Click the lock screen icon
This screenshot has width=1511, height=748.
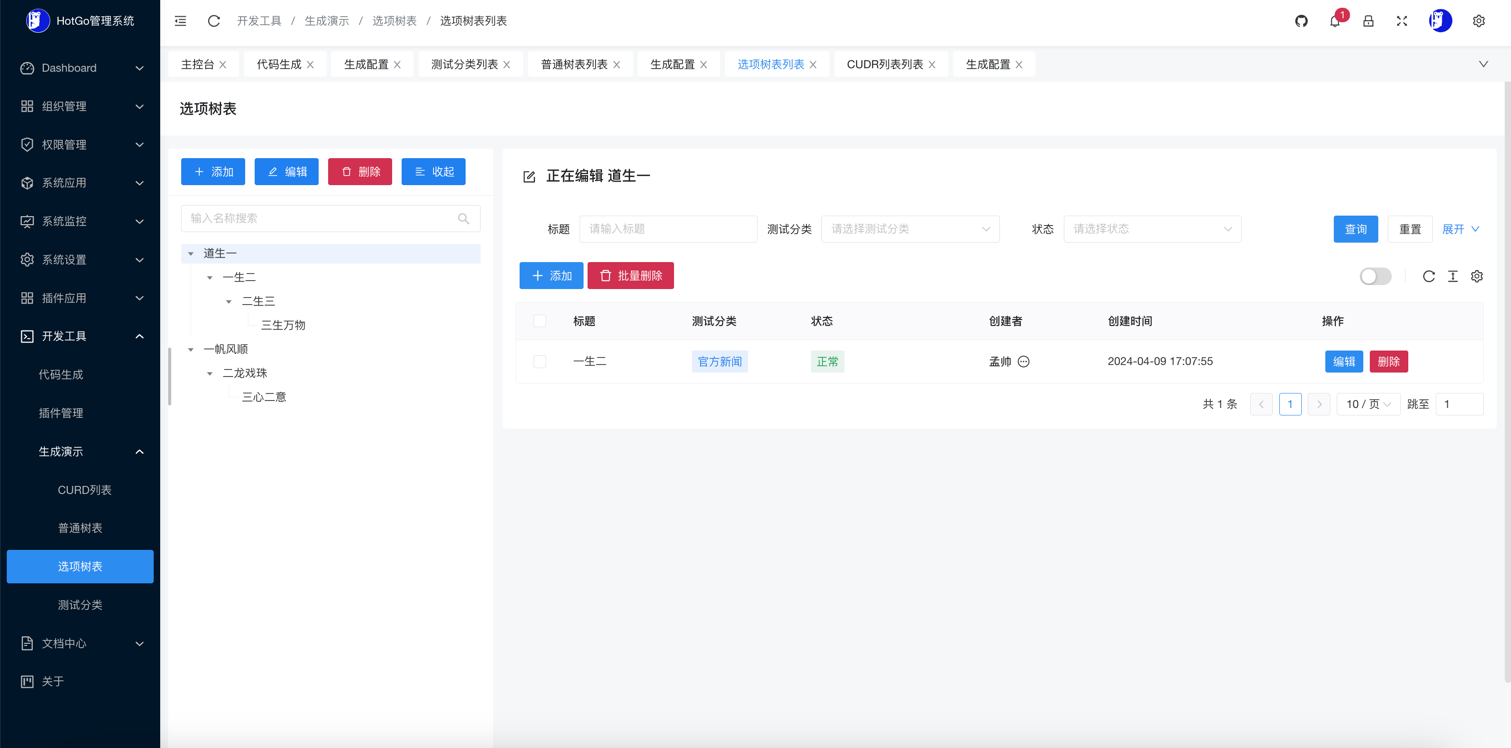point(1368,21)
